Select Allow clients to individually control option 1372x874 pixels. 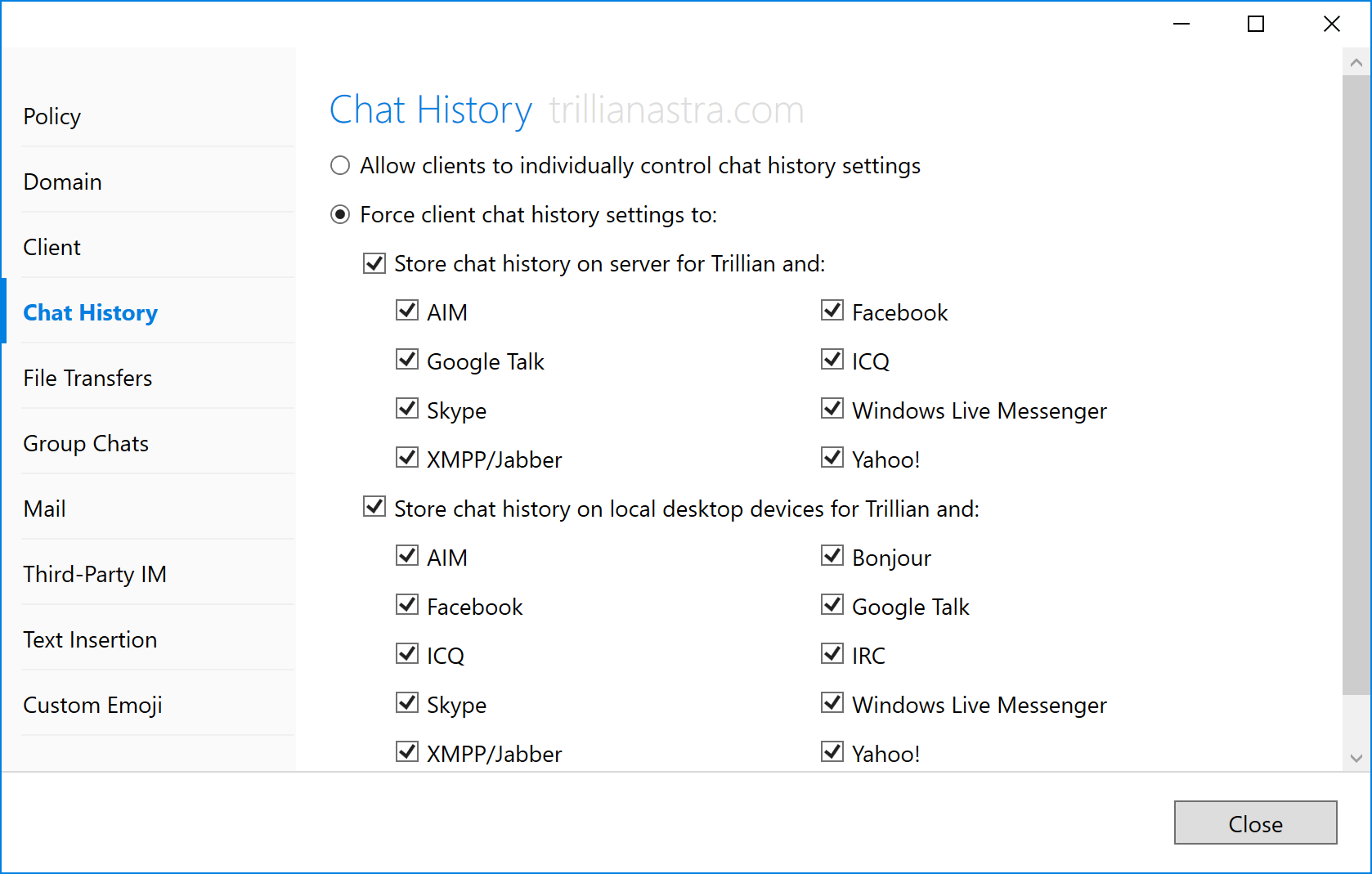[340, 166]
